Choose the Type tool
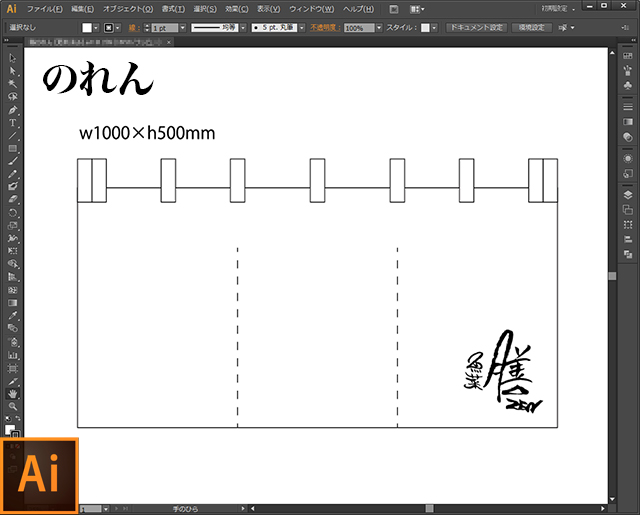 [x=13, y=122]
